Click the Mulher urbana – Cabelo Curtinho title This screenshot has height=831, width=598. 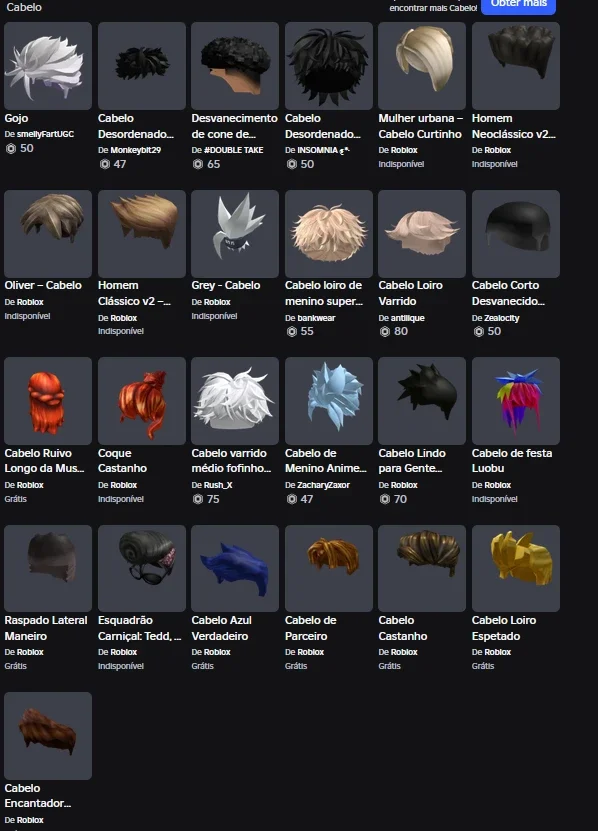[x=420, y=126]
